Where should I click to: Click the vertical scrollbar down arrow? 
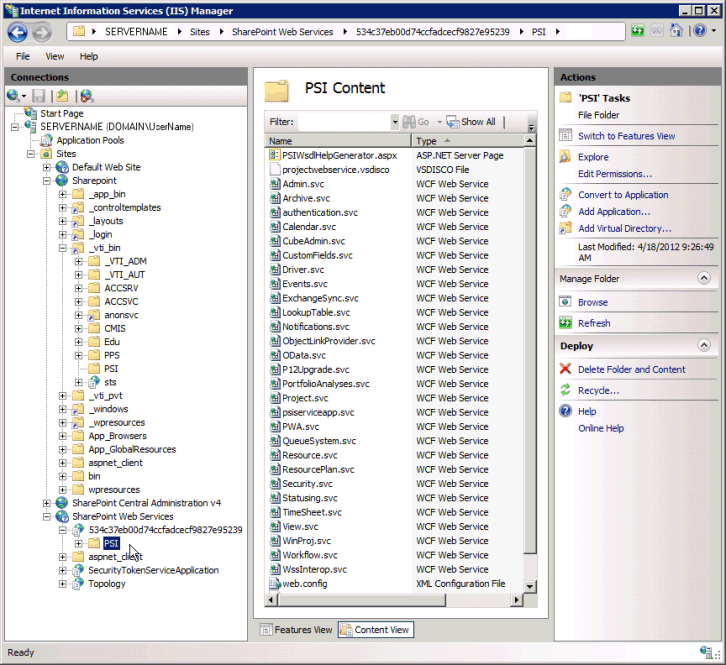tap(530, 586)
